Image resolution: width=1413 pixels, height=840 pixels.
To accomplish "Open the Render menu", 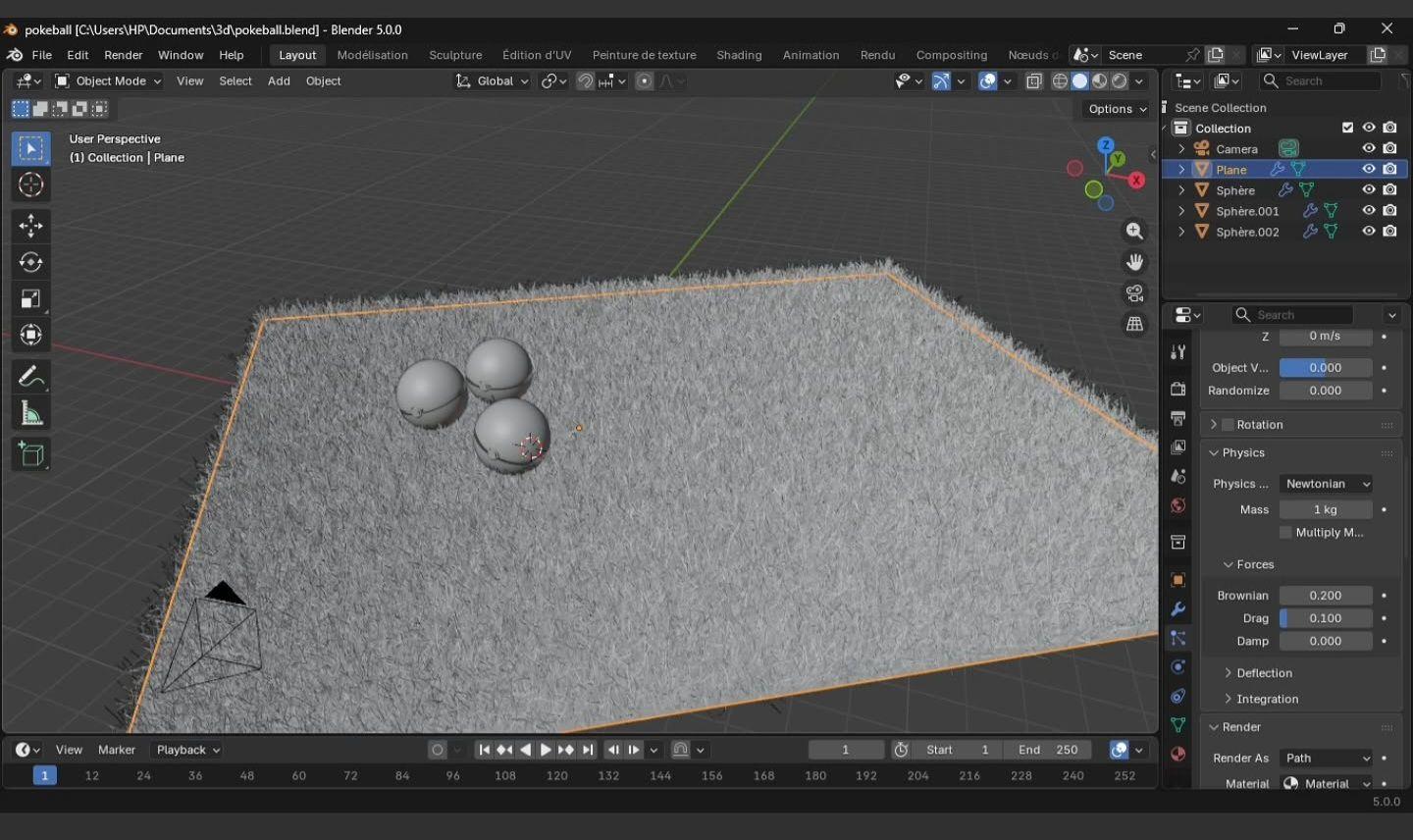I will point(123,55).
